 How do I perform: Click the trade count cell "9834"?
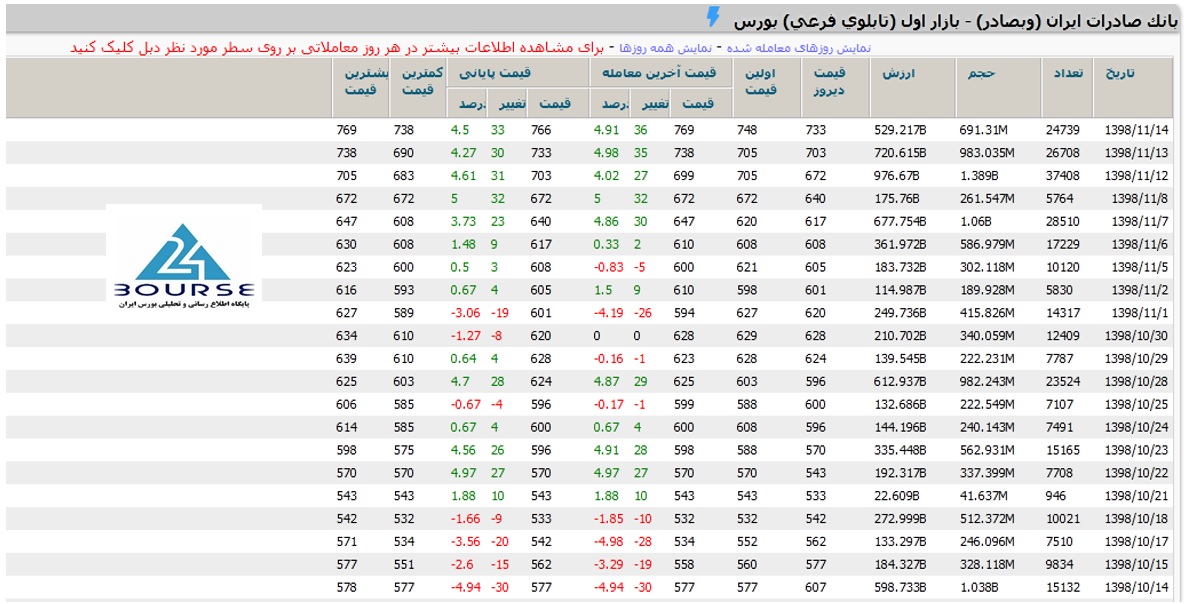point(1059,564)
